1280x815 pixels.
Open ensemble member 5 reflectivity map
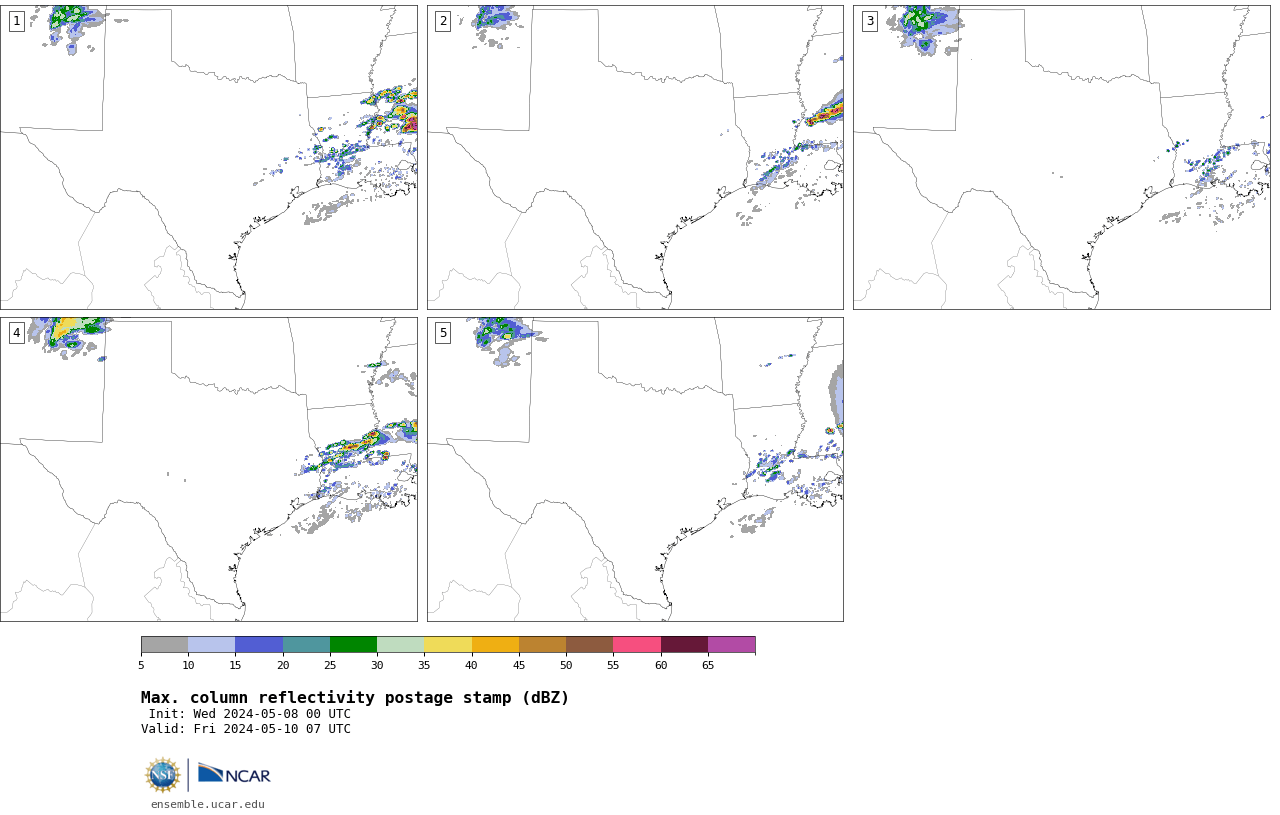click(x=635, y=469)
